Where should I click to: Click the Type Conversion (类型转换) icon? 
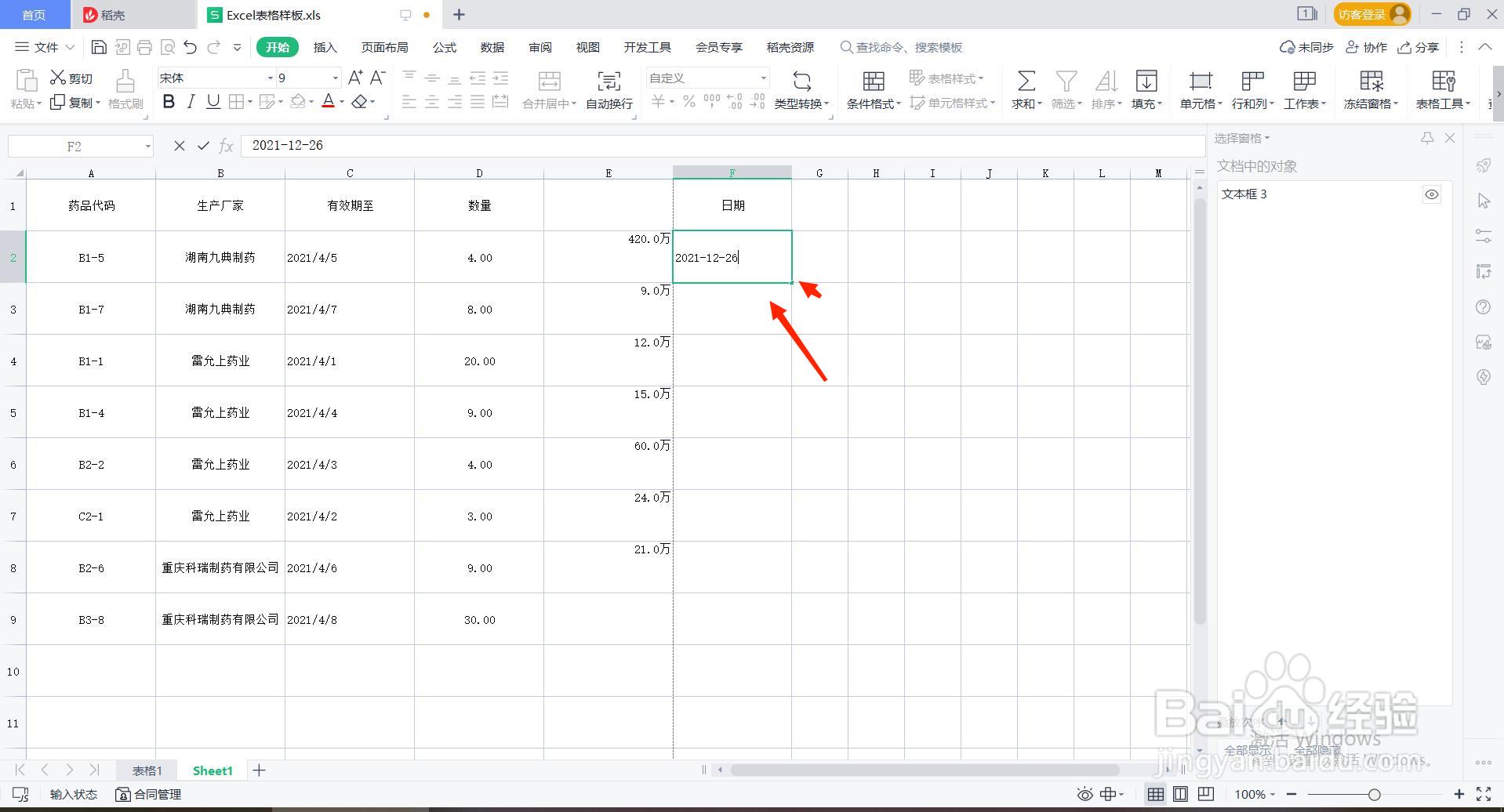click(x=801, y=82)
